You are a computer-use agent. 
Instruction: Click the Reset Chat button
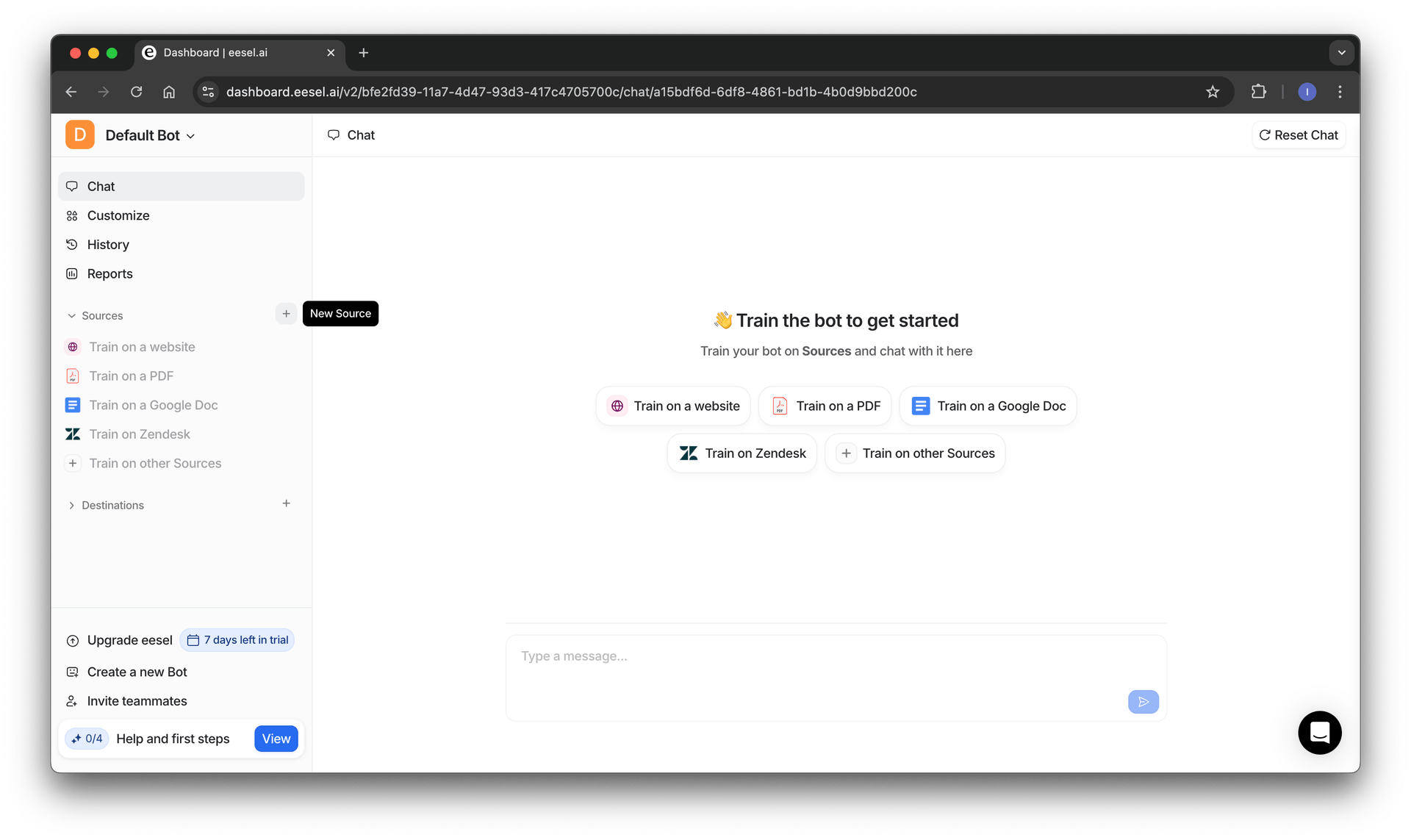pyautogui.click(x=1299, y=135)
